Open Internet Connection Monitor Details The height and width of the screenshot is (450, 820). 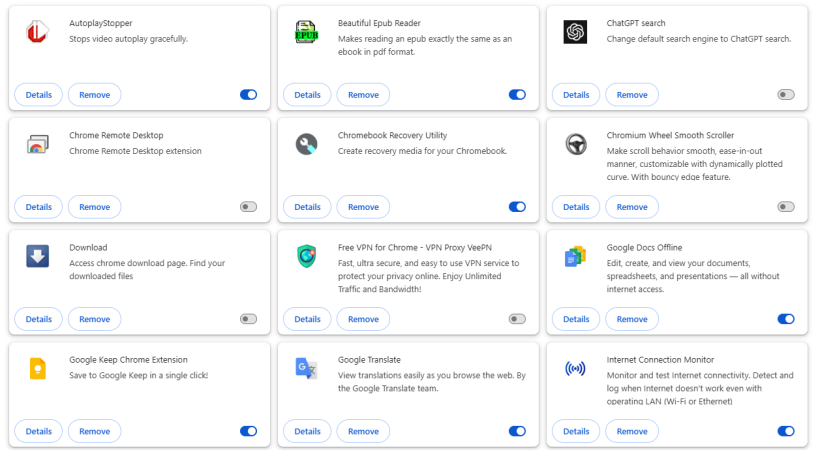tap(576, 431)
